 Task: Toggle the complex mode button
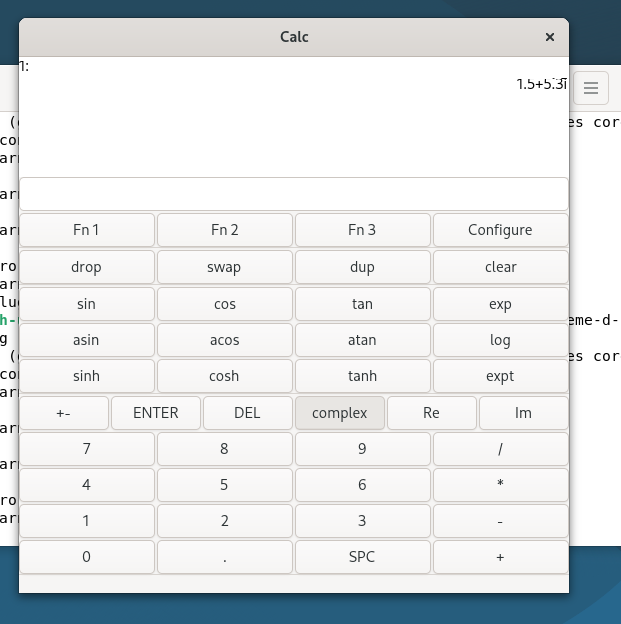339,413
